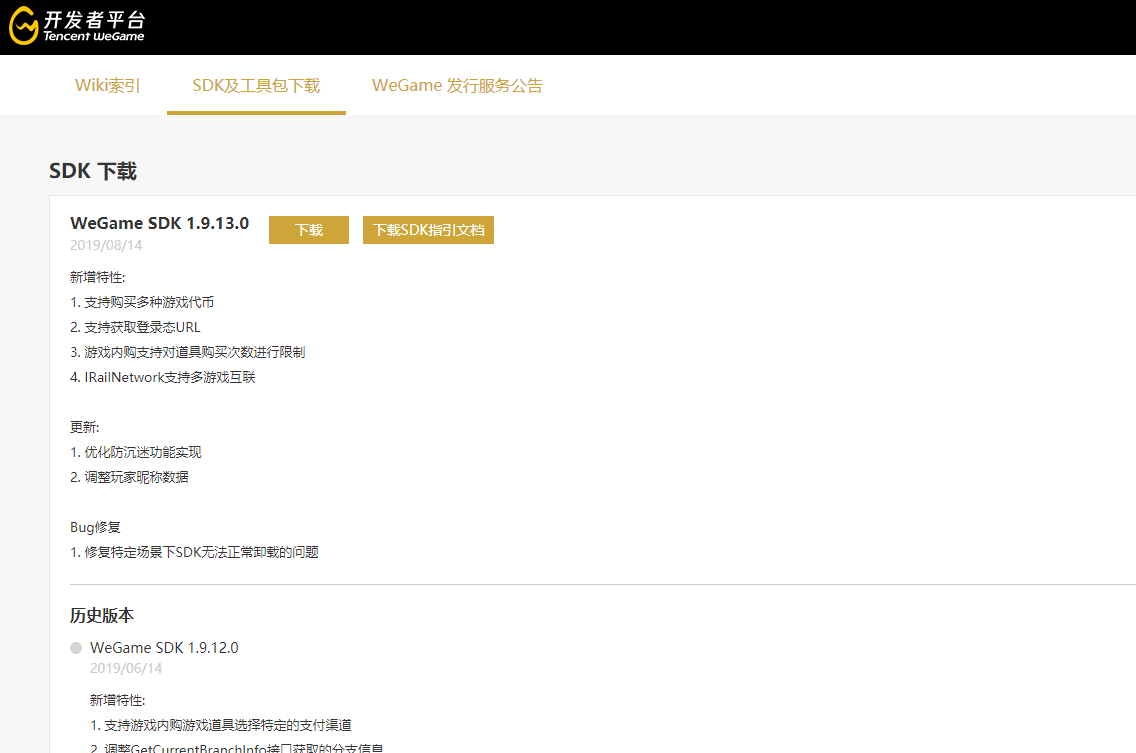Open the 下载SDK指引文档 button

(428, 230)
